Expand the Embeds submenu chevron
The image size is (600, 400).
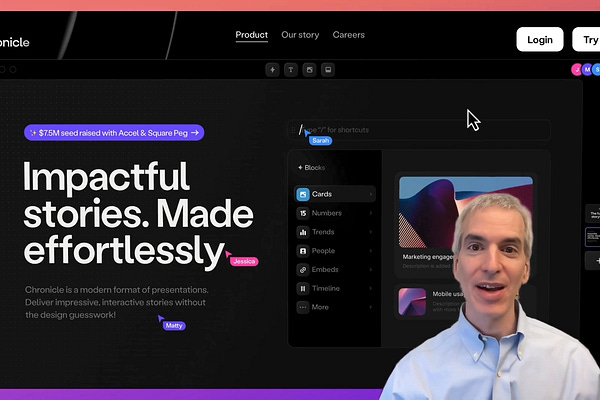pos(370,269)
